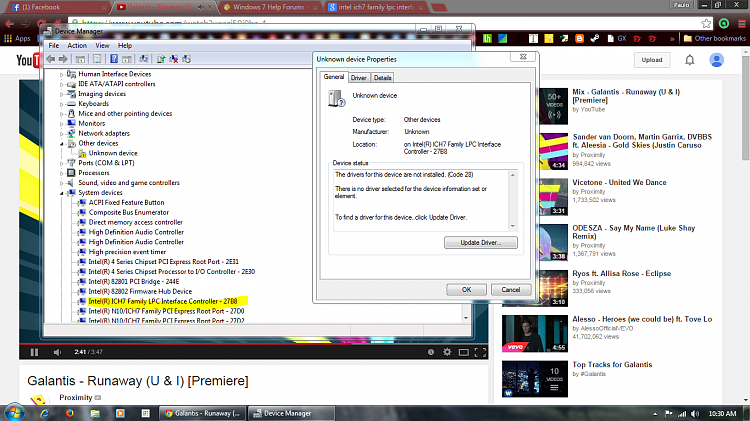Switch to the Windows 7 Help Forums tab
This screenshot has height=421, width=750.
pos(269,7)
